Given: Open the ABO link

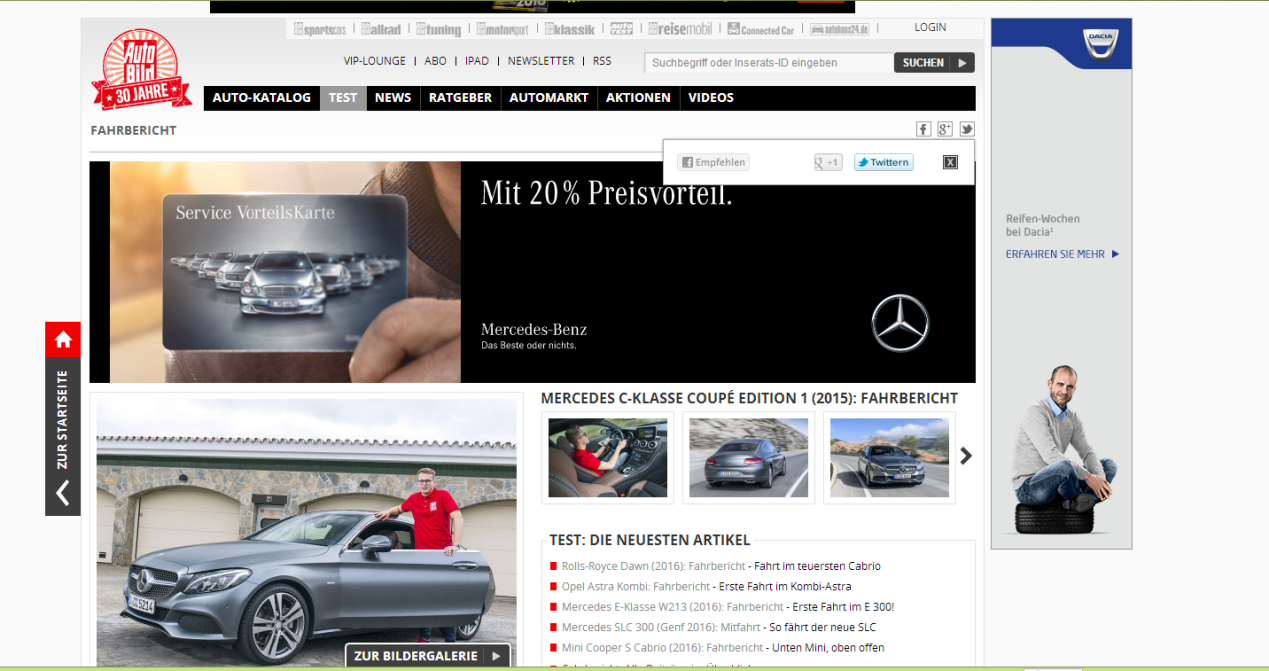Looking at the screenshot, I should point(435,61).
